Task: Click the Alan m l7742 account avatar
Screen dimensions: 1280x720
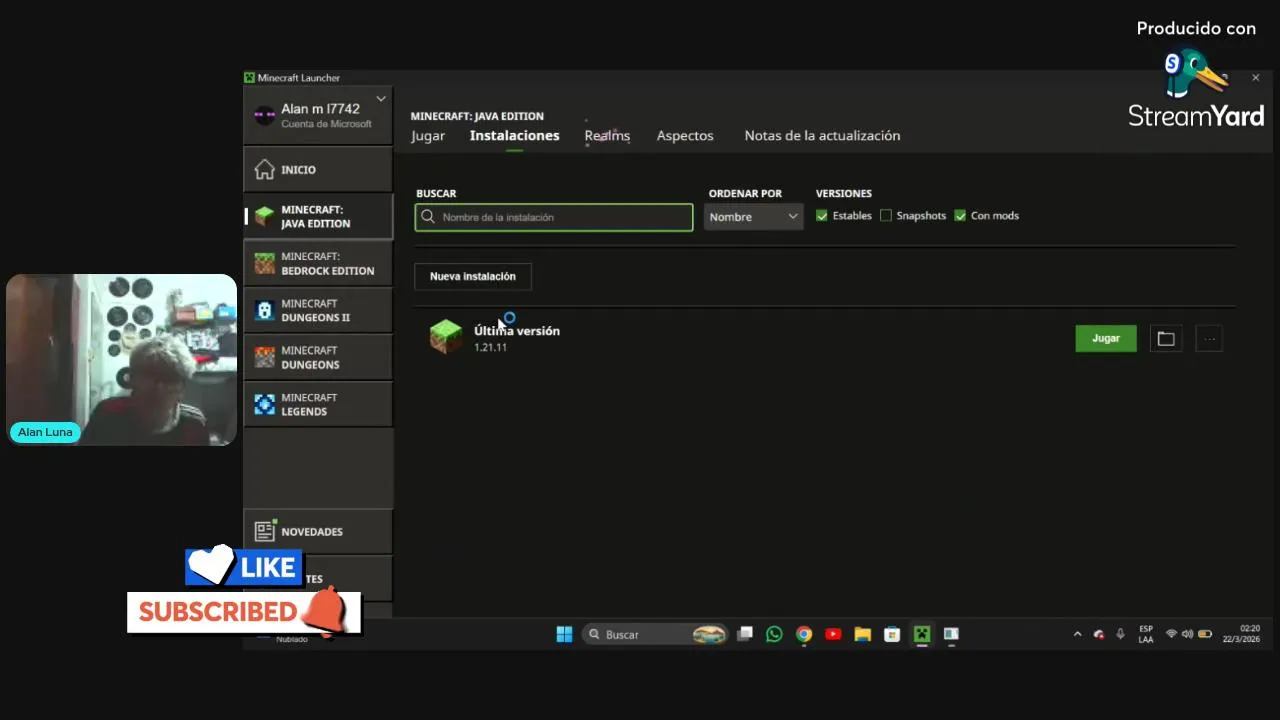Action: 264,115
